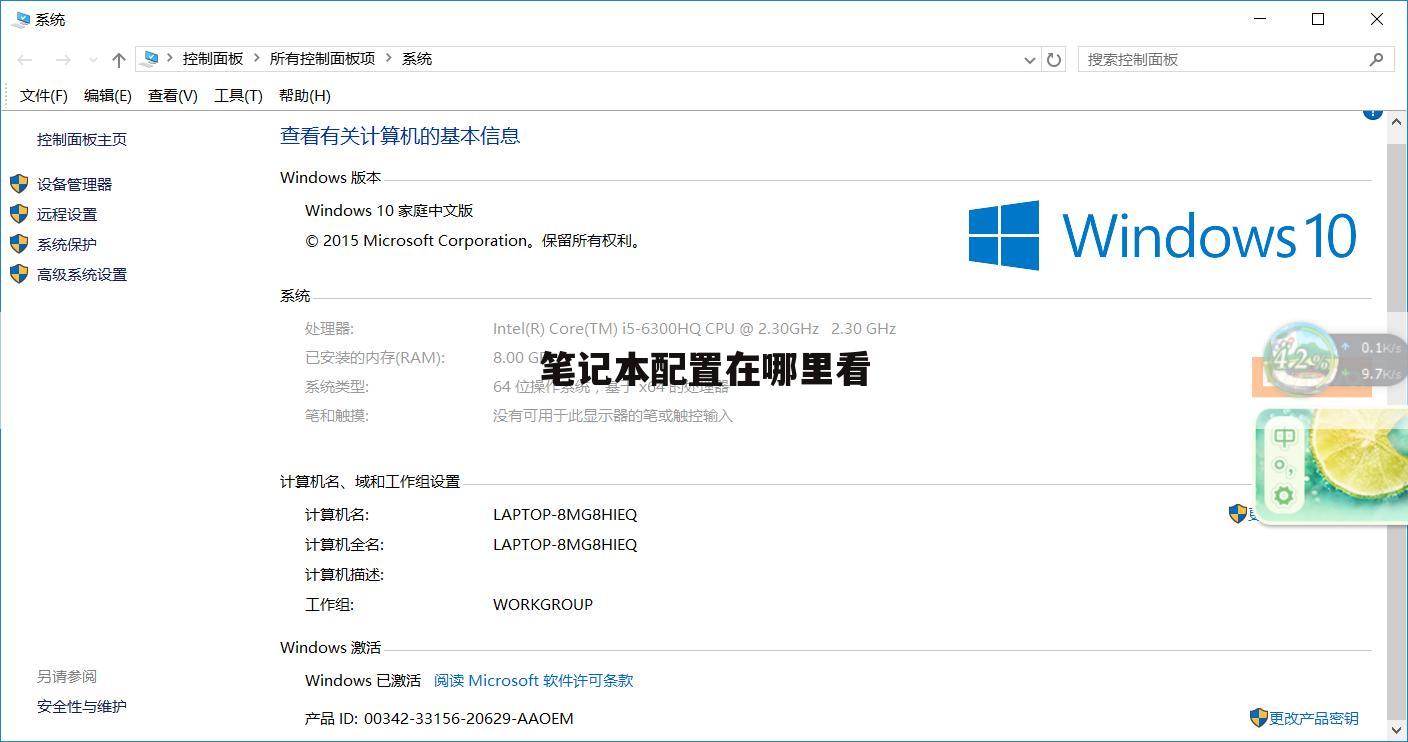Image resolution: width=1408 pixels, height=742 pixels.
Task: Click the blue help icon at top right
Action: click(x=1373, y=113)
